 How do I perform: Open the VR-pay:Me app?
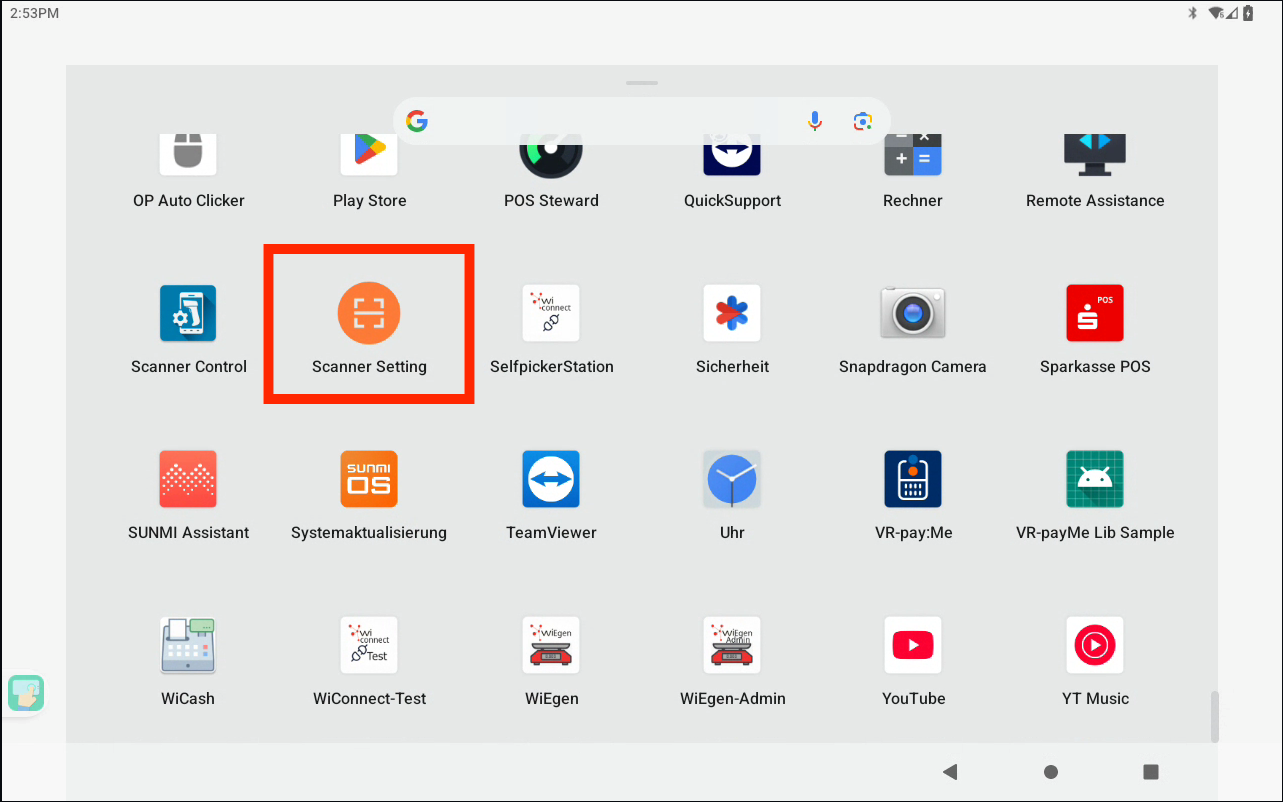913,479
